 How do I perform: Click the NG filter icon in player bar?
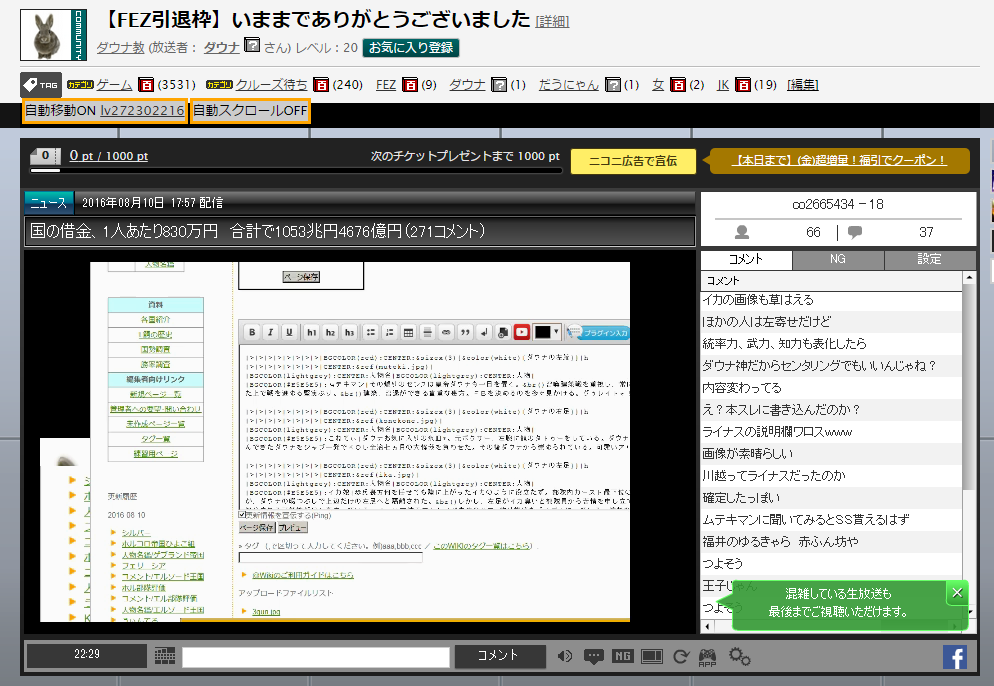pos(623,657)
